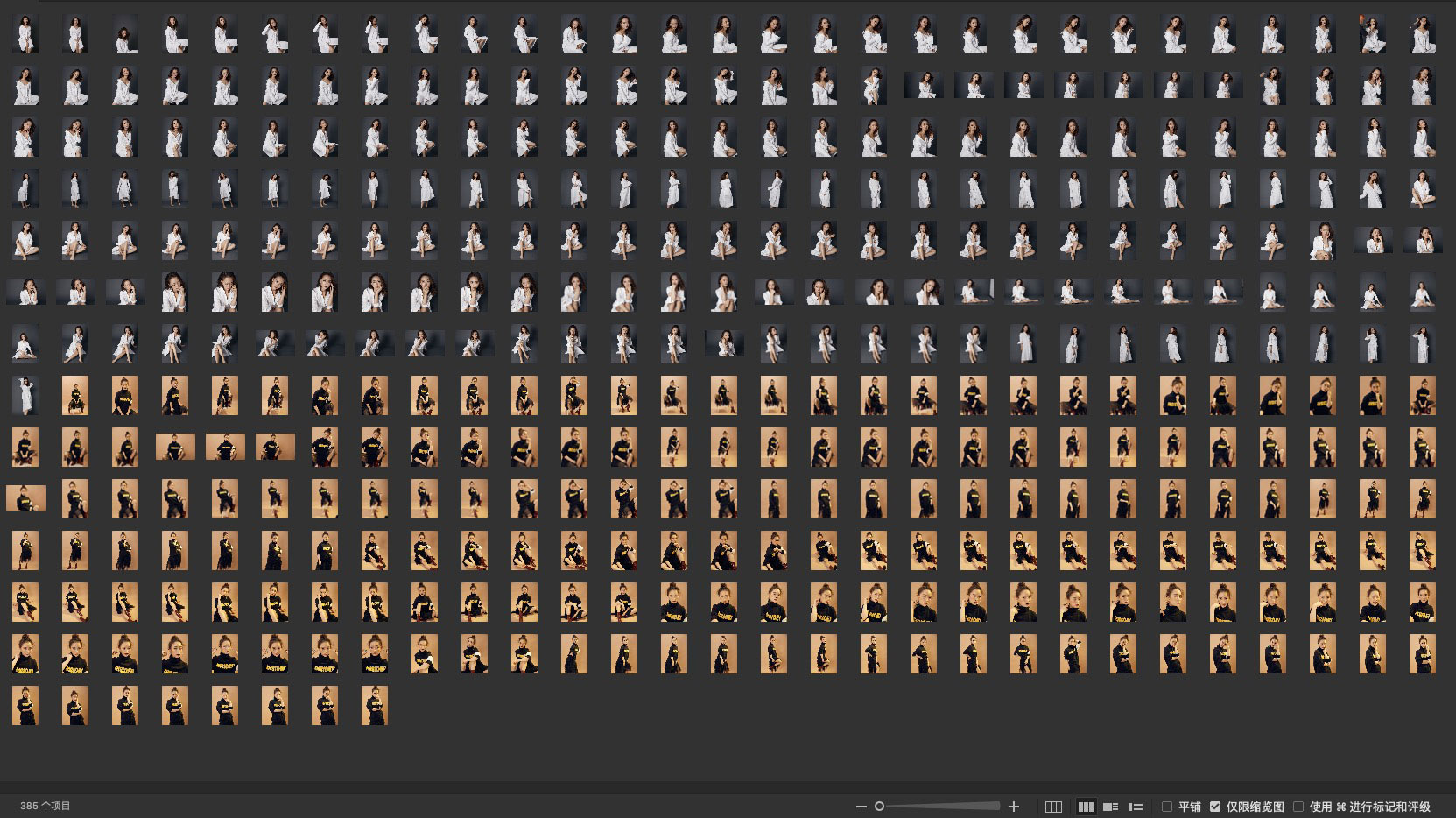Image resolution: width=1456 pixels, height=818 pixels.
Task: Click the minus icon to shrink thumbnails
Action: [861, 807]
